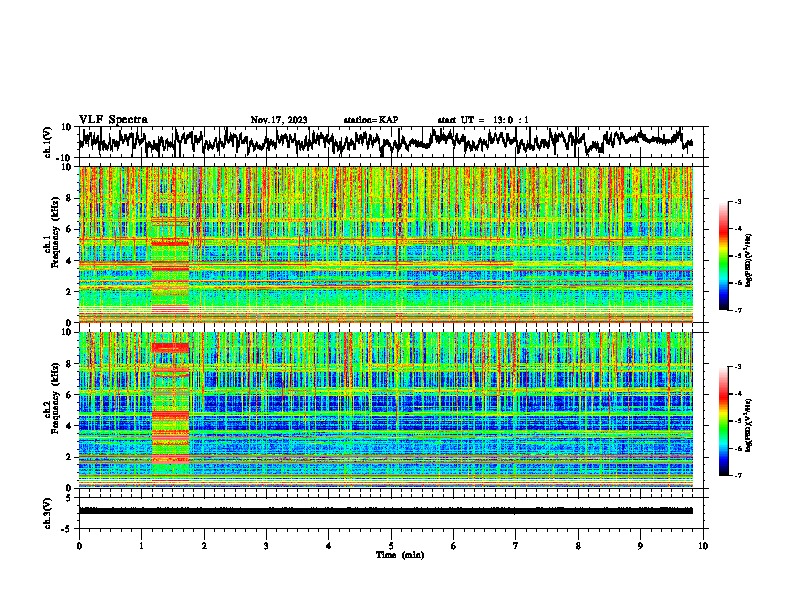Click the time axis tick label "2"
Screen dimensions: 792x612
tap(204, 546)
